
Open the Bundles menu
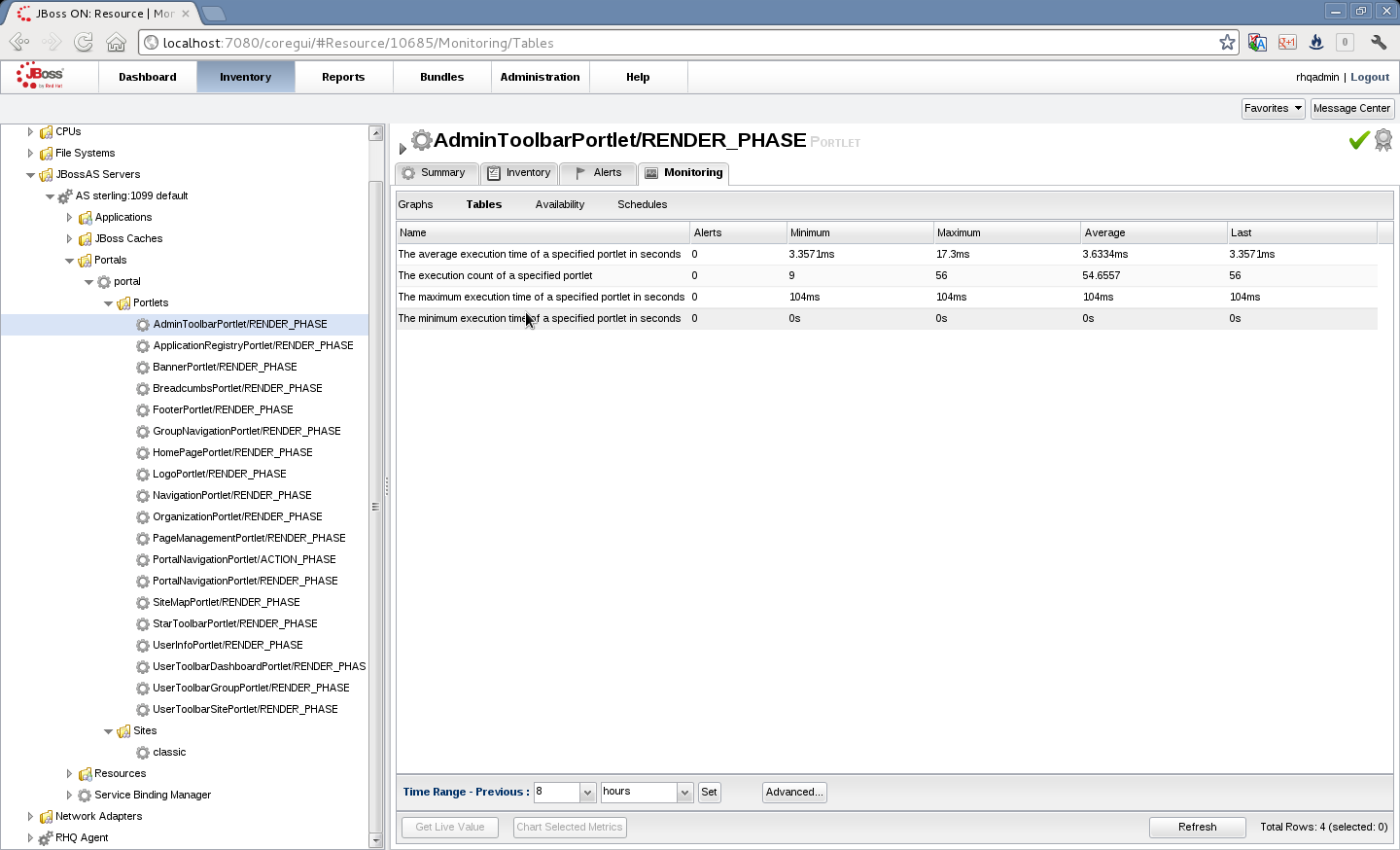coord(441,77)
